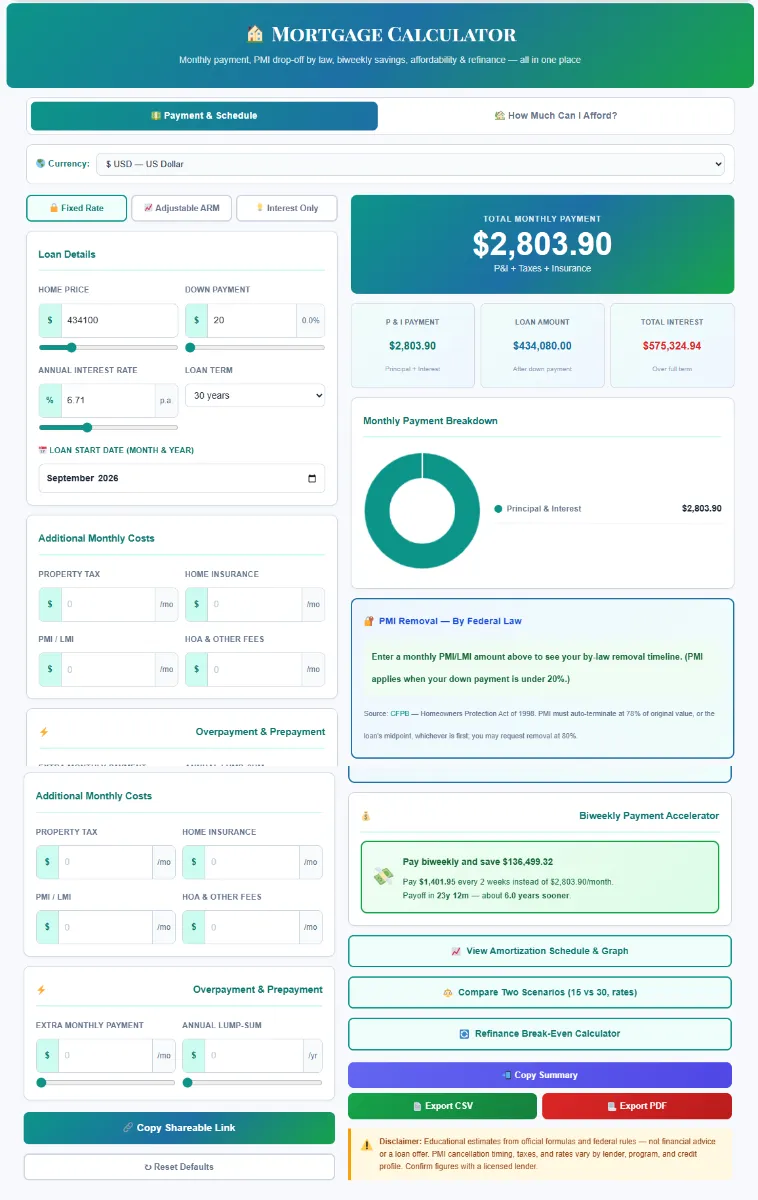Toggle the 0.0% unit on Down Payment field
Screen dimensions: 758x1200
coord(311,321)
